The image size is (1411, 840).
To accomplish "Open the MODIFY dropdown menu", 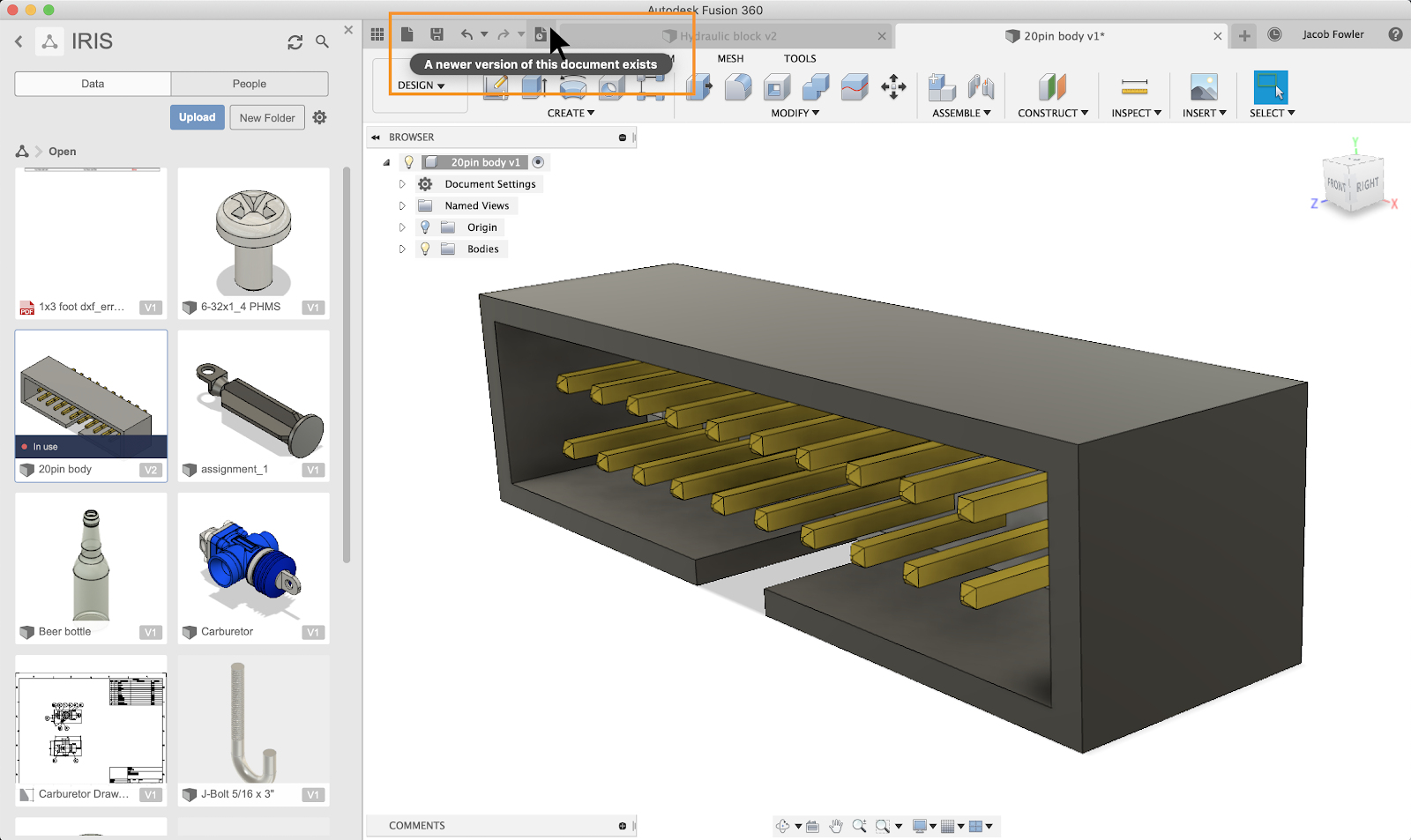I will [795, 113].
